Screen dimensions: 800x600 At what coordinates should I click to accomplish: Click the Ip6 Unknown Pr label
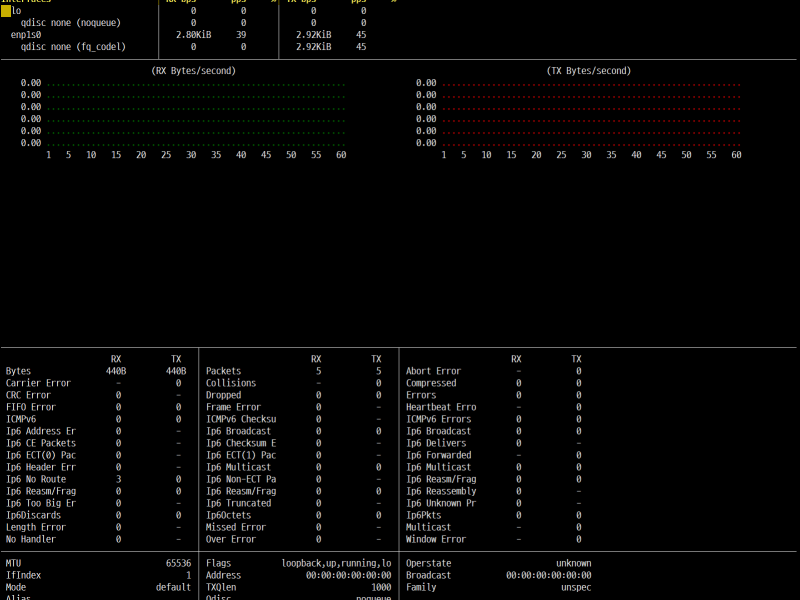pyautogui.click(x=441, y=503)
